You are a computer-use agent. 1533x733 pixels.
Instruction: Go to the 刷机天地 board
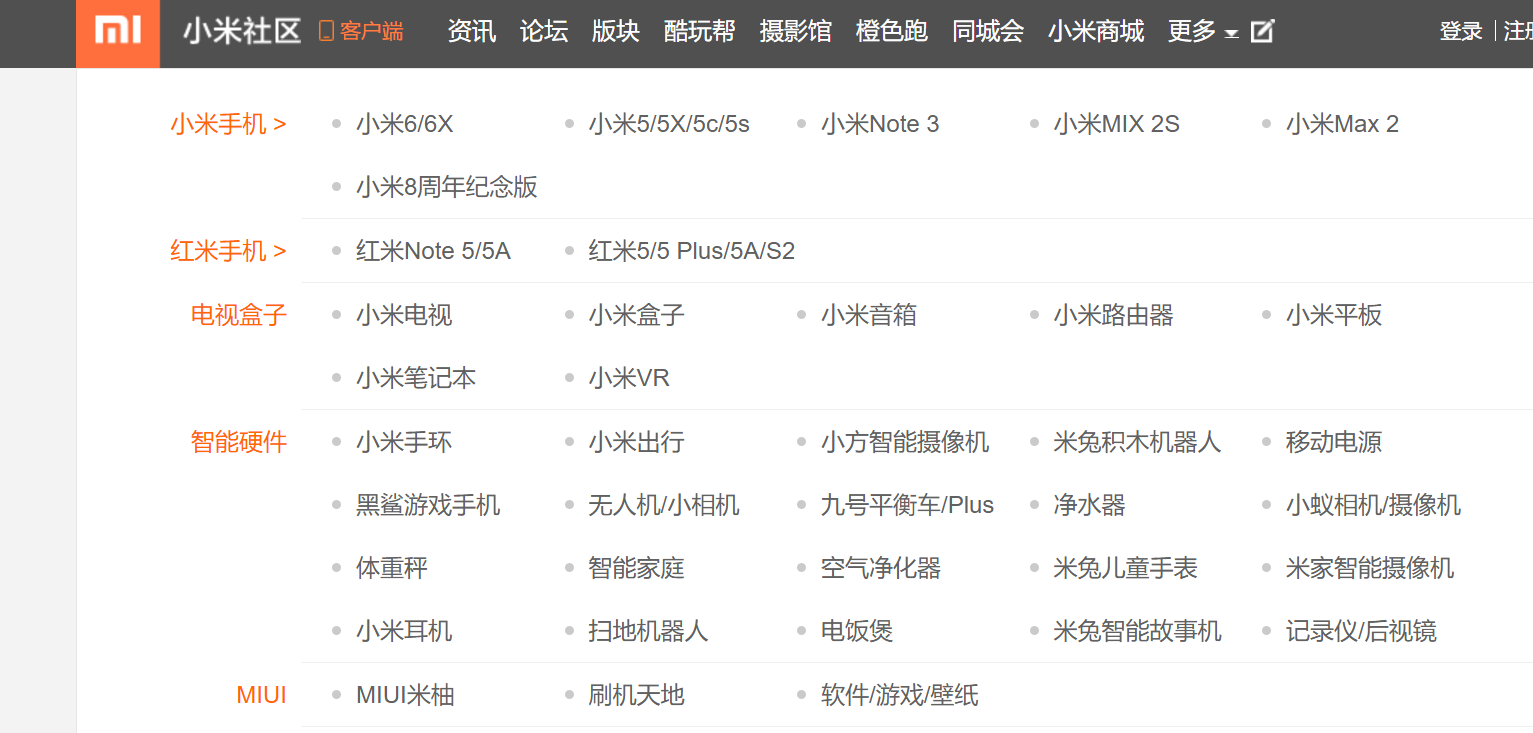click(637, 695)
